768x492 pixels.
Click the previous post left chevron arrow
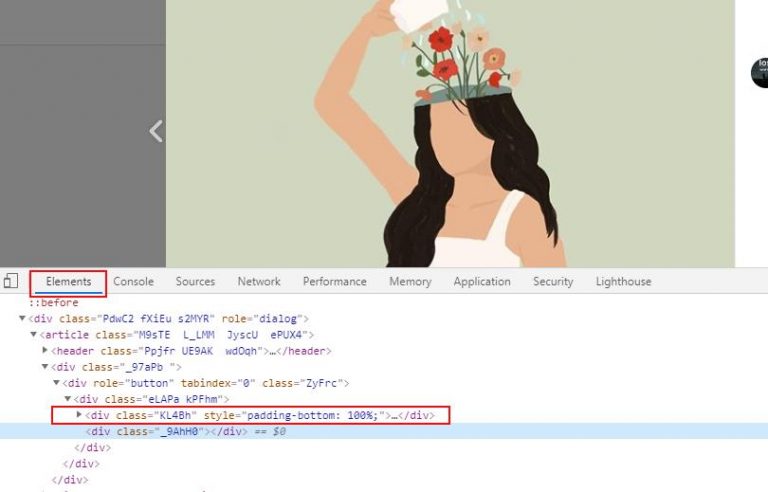(155, 130)
